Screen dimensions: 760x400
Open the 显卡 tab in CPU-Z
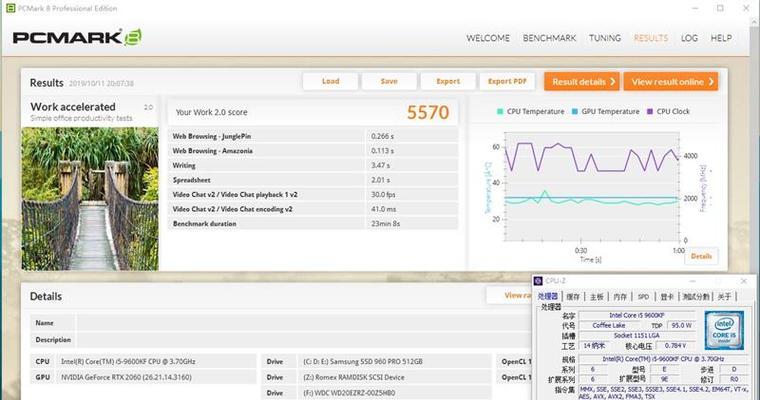tap(667, 296)
